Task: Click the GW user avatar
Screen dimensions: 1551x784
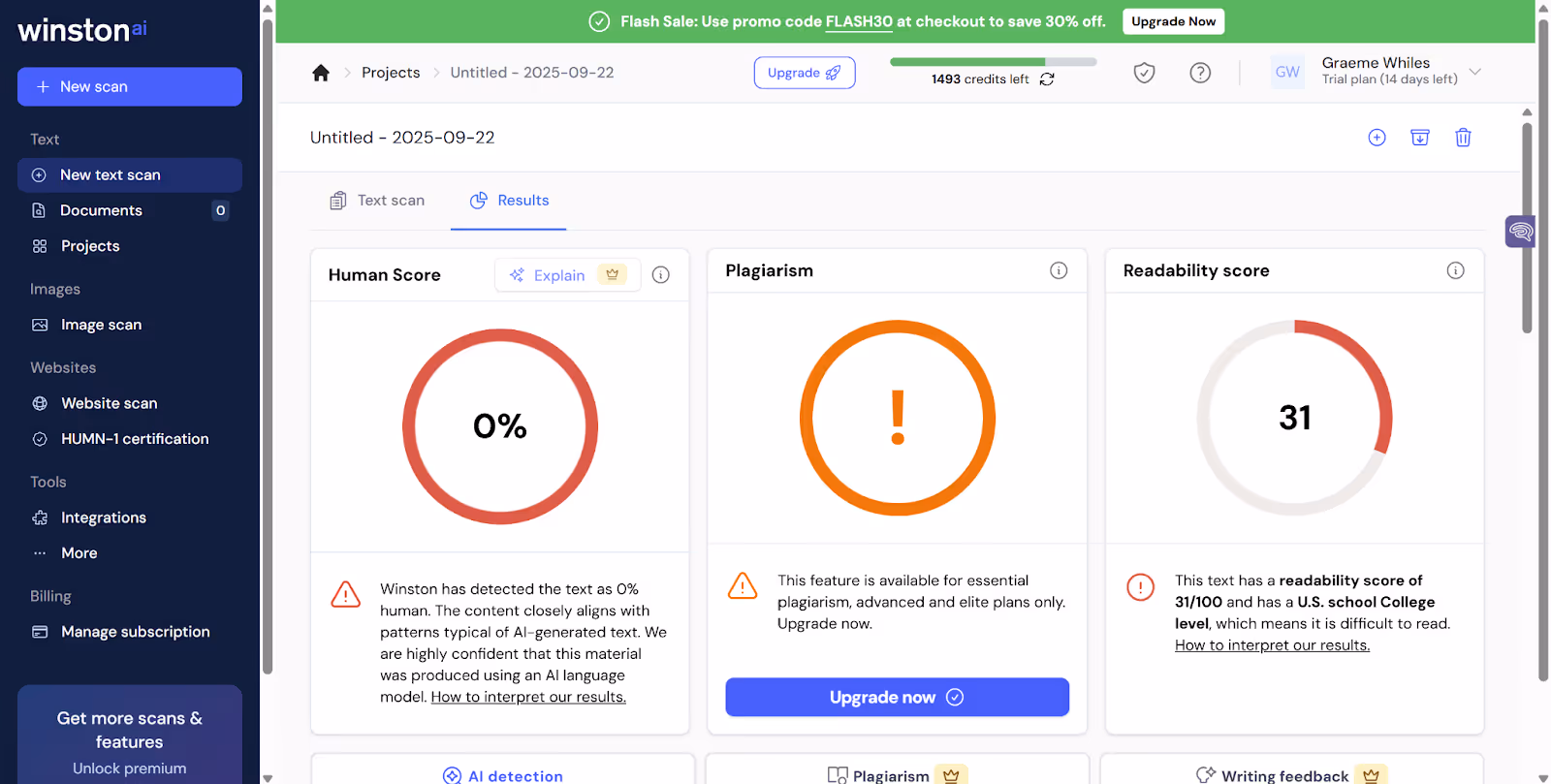Action: (1287, 72)
